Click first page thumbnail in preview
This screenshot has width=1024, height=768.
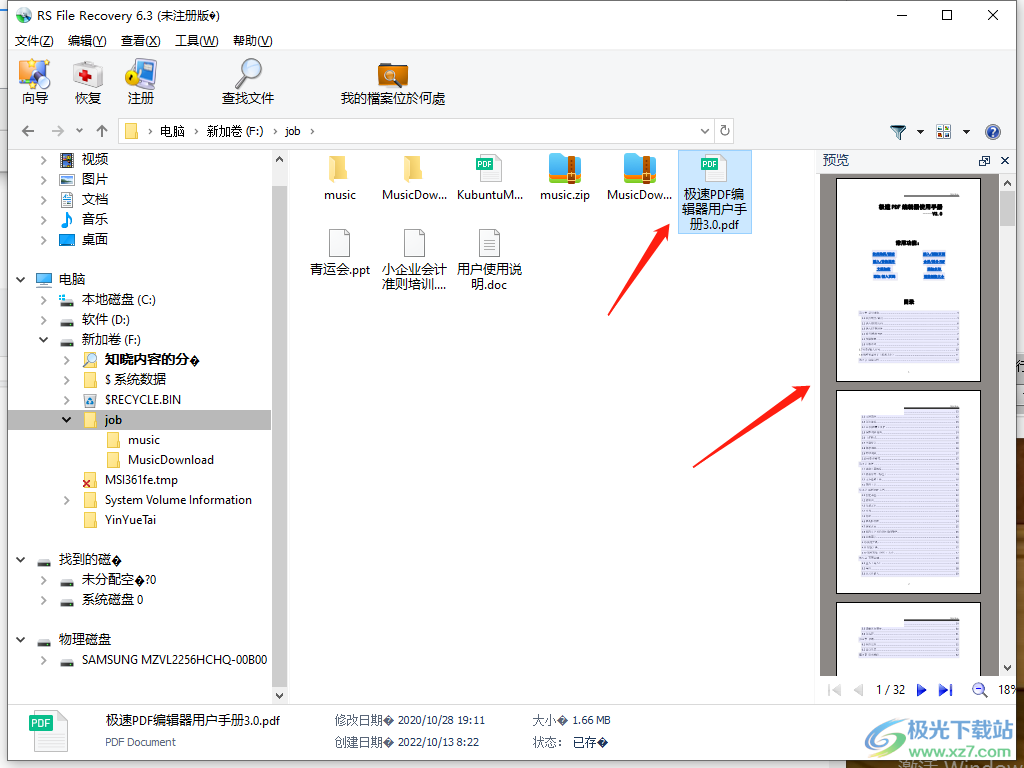(908, 280)
